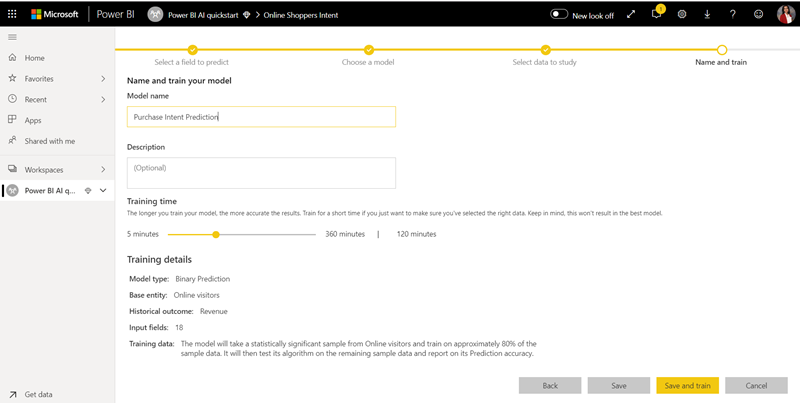Expand the Workspaces flyout chevron
Image resolution: width=800 pixels, height=403 pixels.
point(103,170)
